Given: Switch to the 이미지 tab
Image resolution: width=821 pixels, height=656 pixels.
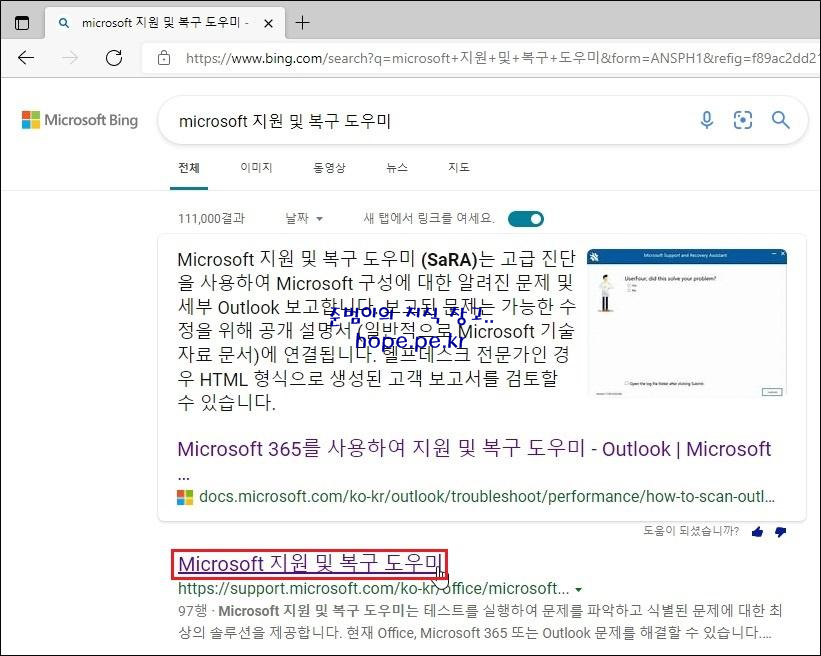Looking at the screenshot, I should pyautogui.click(x=256, y=168).
